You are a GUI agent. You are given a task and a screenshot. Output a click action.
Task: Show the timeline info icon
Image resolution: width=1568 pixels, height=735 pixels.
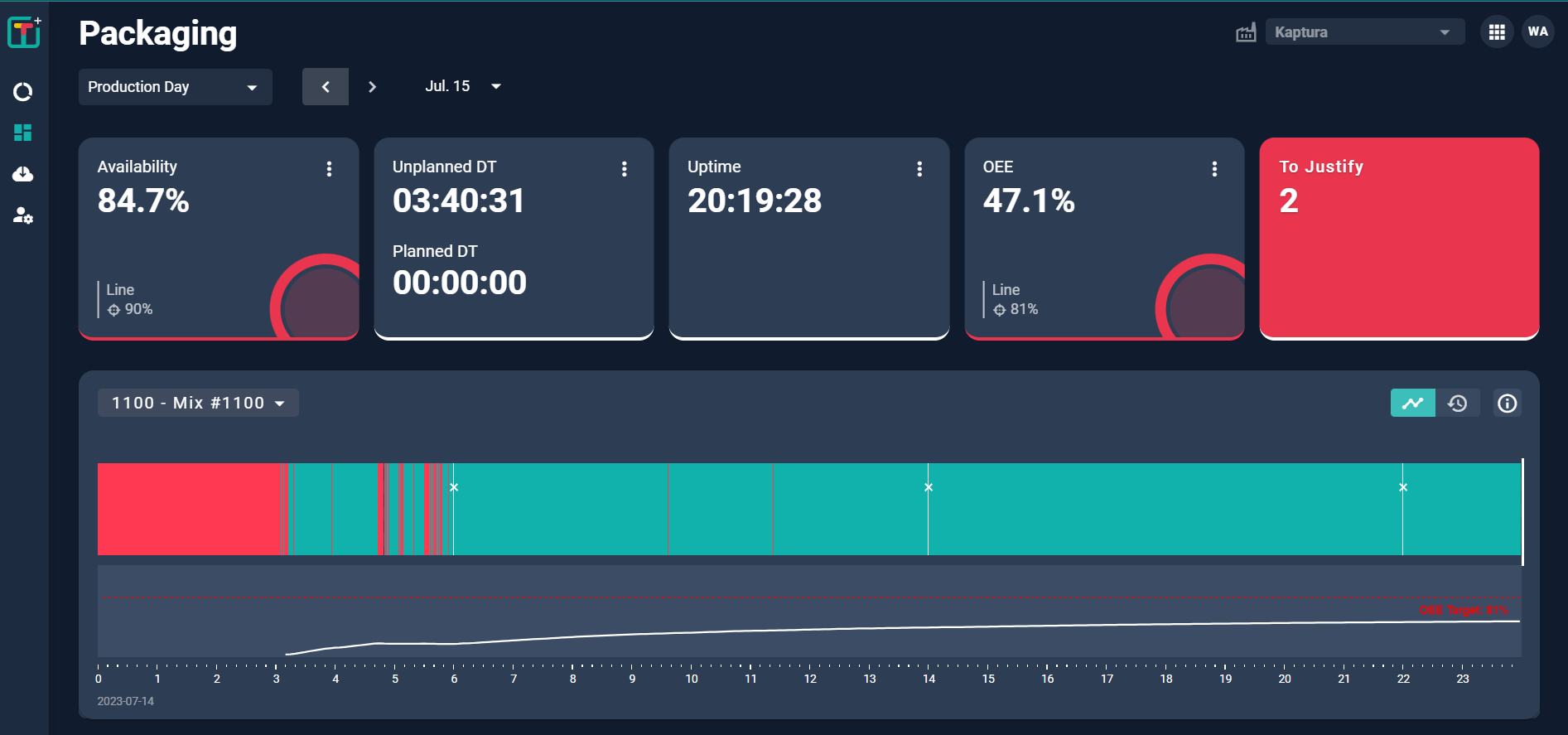point(1508,404)
